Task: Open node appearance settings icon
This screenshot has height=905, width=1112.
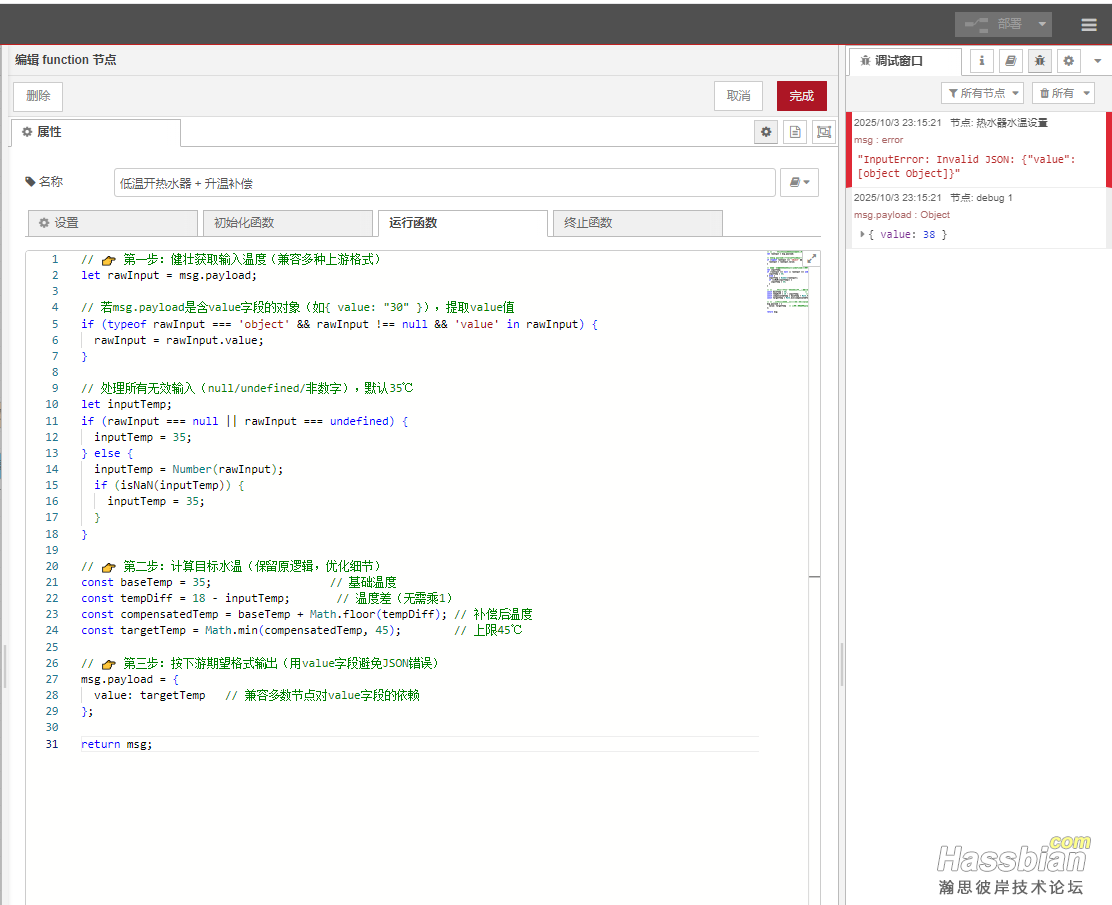Action: [824, 132]
